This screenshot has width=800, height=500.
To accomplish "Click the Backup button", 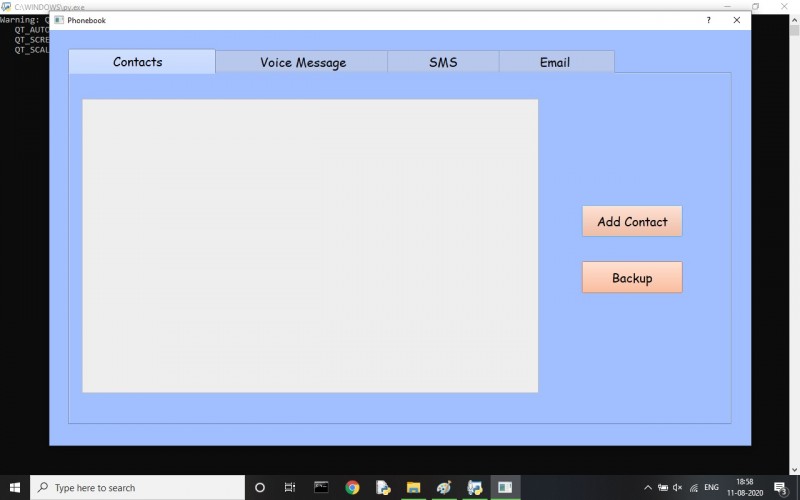I will pyautogui.click(x=632, y=278).
